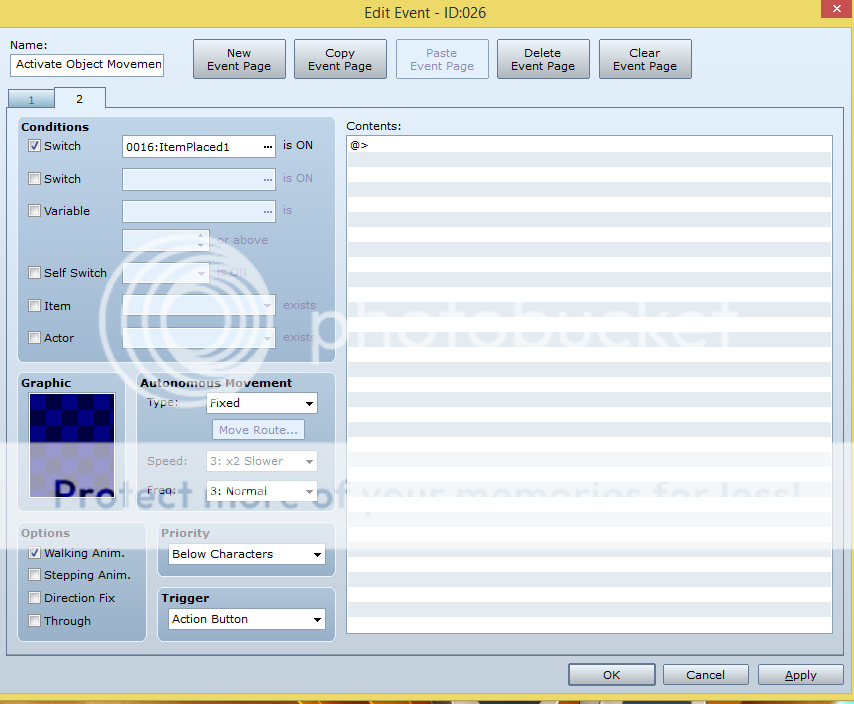Select the first @> line in Contents
The width and height of the screenshot is (854, 704).
tap(588, 146)
